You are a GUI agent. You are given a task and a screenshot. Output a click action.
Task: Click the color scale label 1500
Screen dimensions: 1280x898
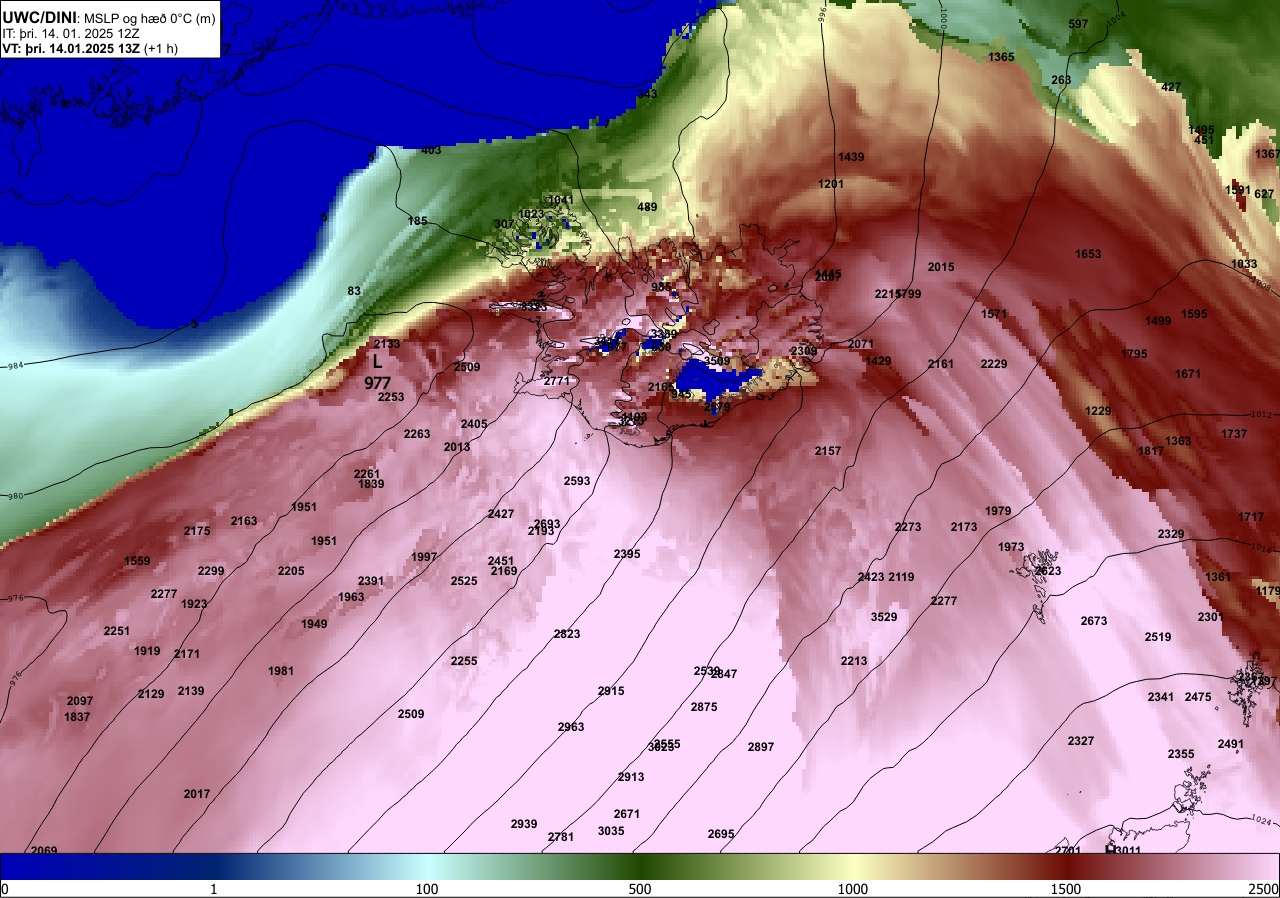(x=1066, y=890)
